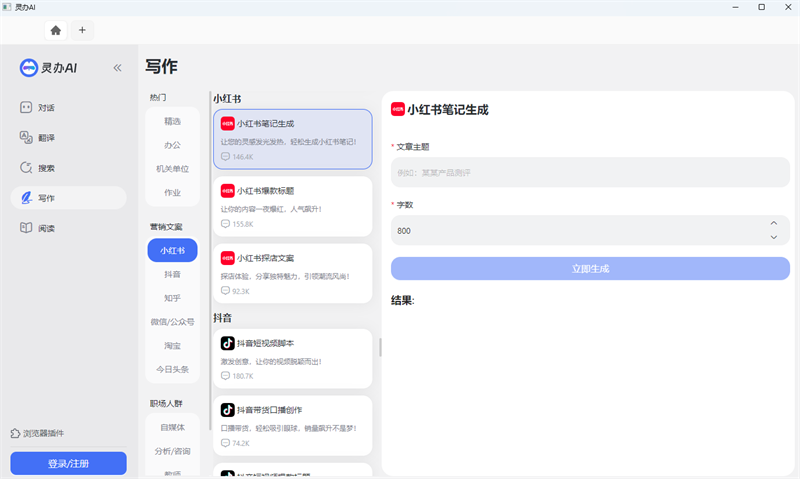Screen dimensions: 800x479
Task: Maximize the 灵办AI window
Action: click(x=762, y=7)
